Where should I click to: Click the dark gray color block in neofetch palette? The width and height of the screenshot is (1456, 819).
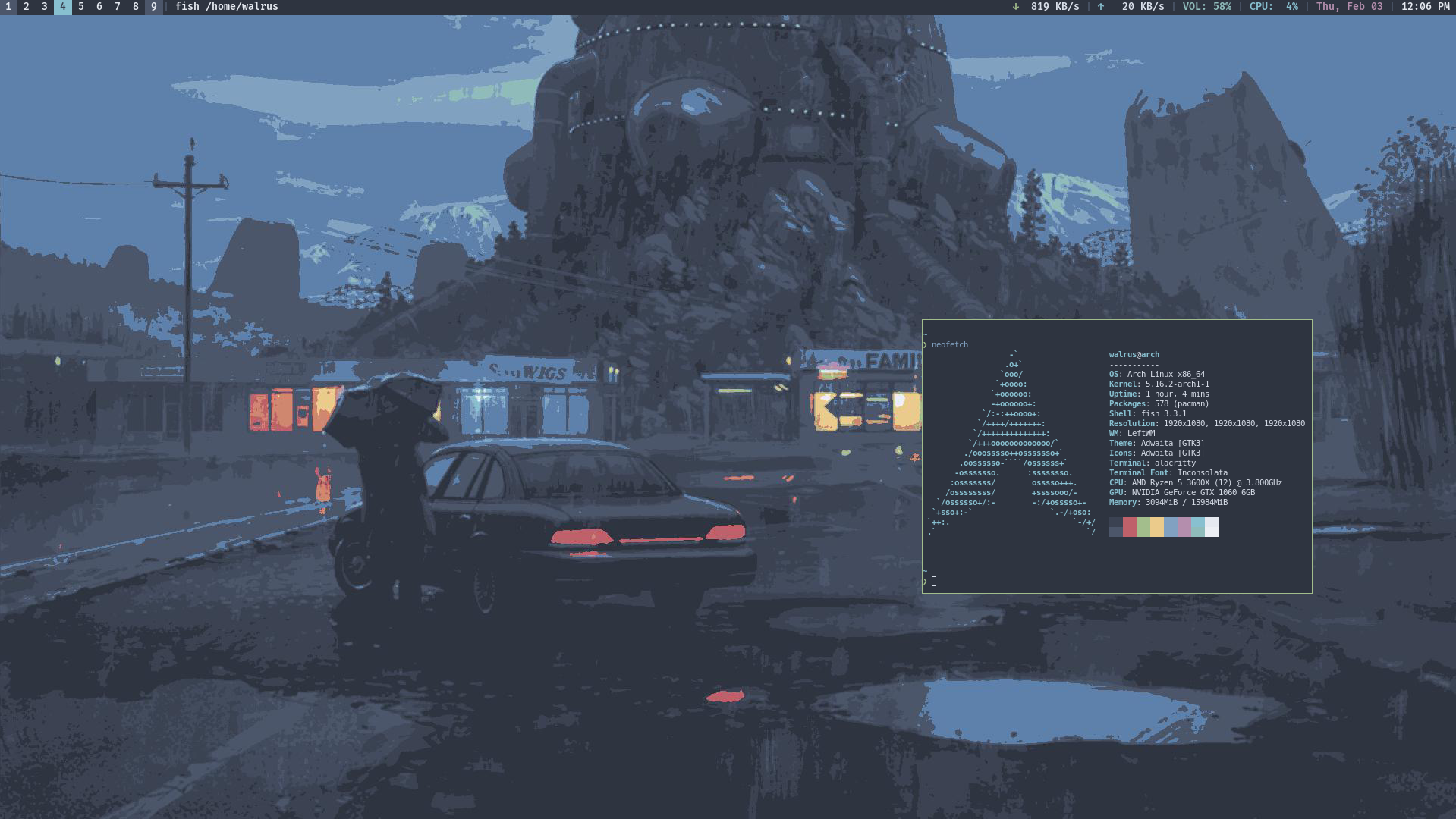pyautogui.click(x=1116, y=527)
